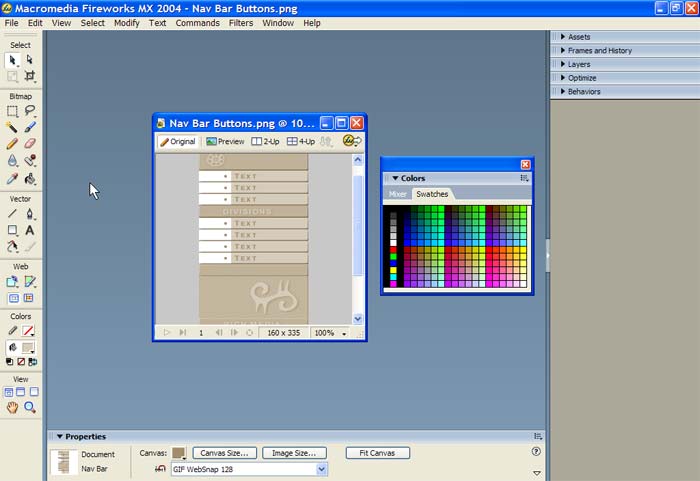Select the Magic Wand tool
The height and width of the screenshot is (481, 700).
[x=12, y=127]
